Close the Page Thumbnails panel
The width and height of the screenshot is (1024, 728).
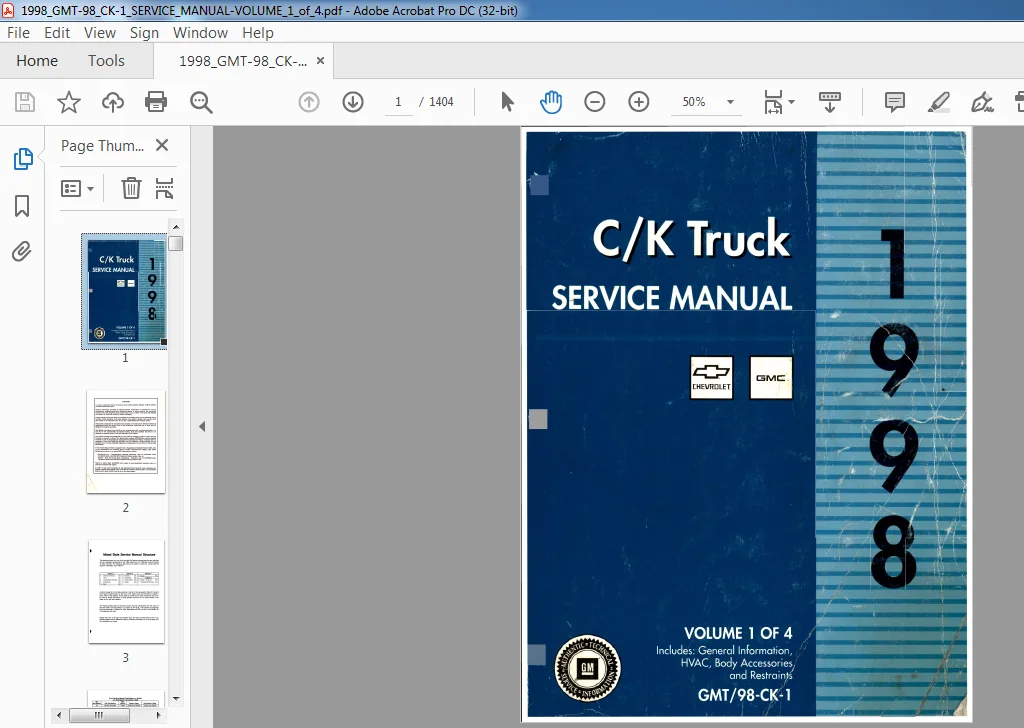(162, 145)
